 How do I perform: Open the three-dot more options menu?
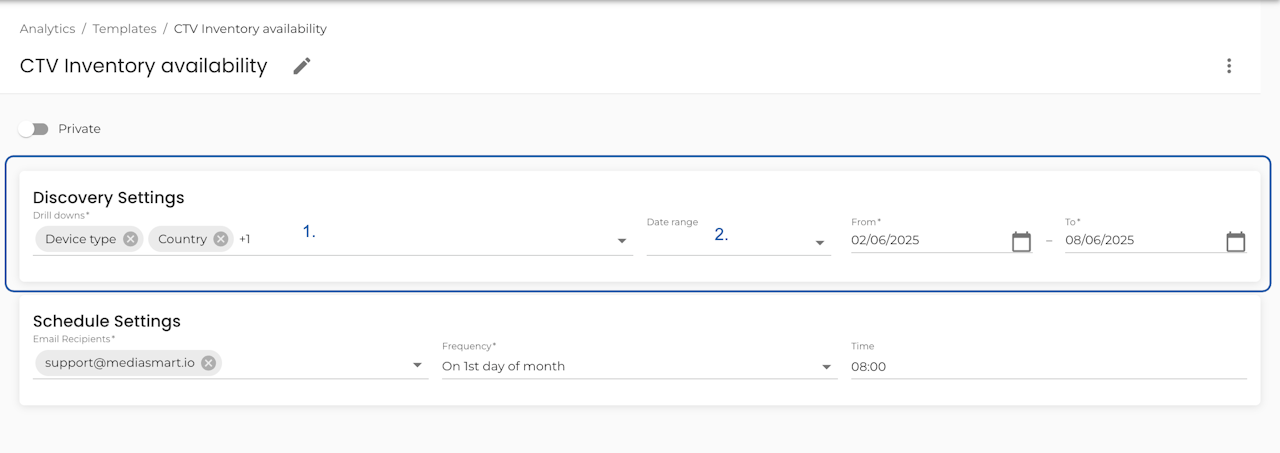tap(1229, 66)
